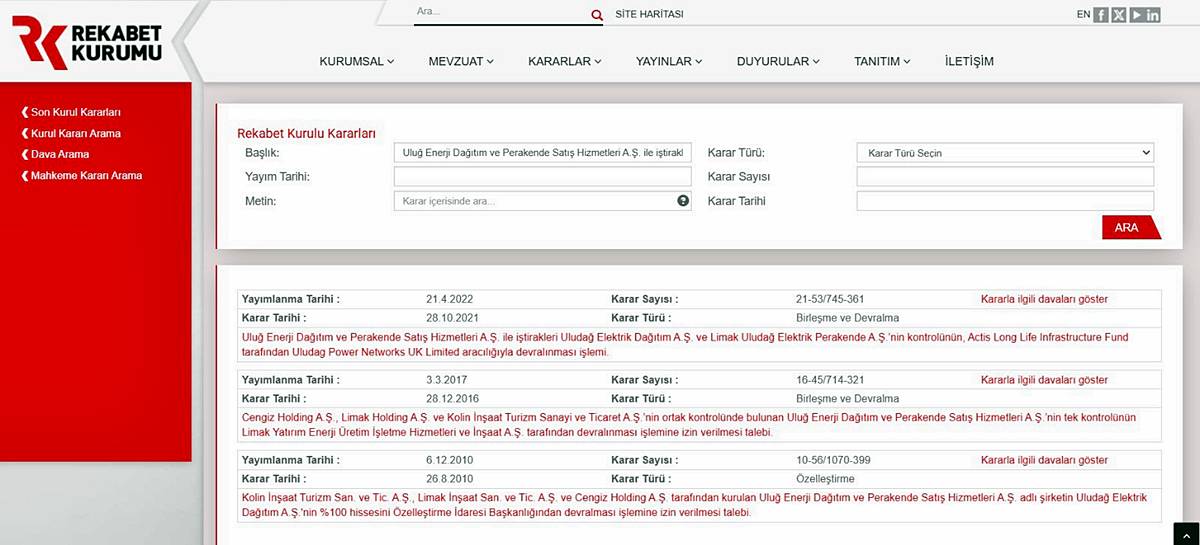Click decision number 21-53/745-361

tap(830, 299)
